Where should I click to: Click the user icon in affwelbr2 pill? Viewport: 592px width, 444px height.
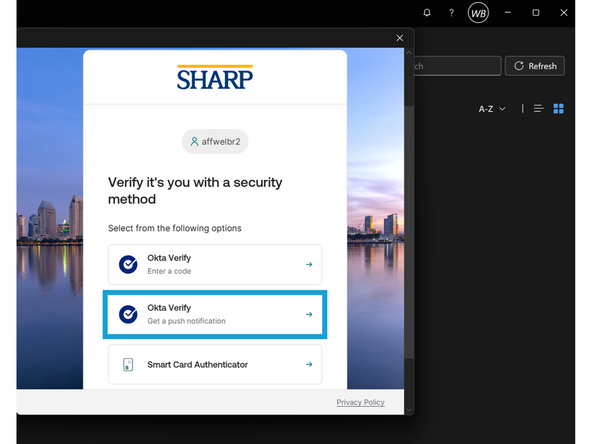pyautogui.click(x=194, y=142)
